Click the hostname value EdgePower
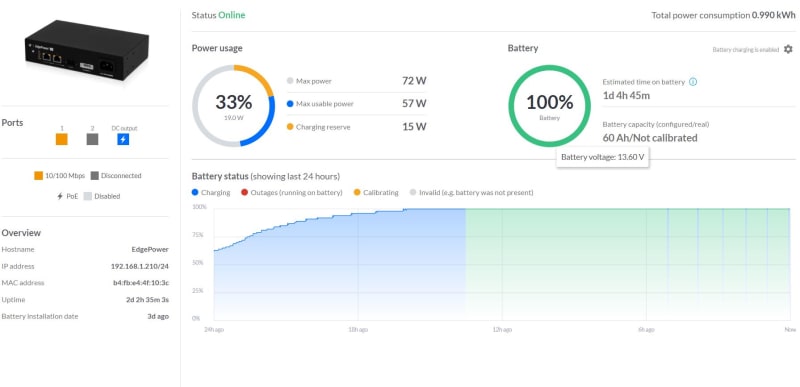Screen dimensions: 800x387 tap(150, 250)
